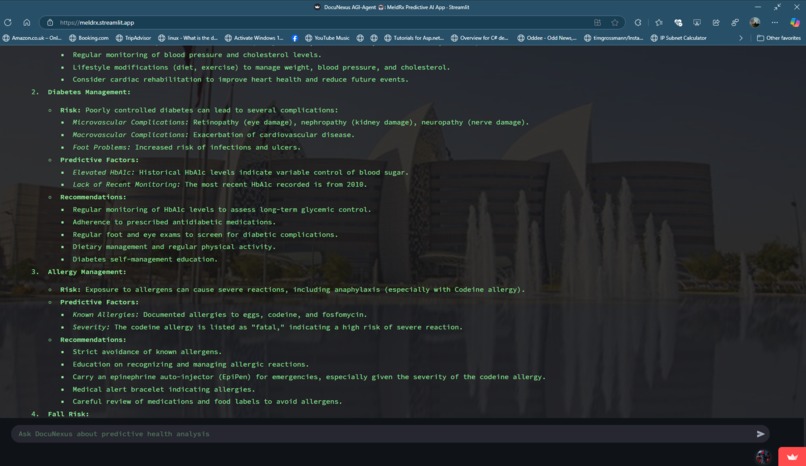Open the browser essentials heart icon
This screenshot has width=806, height=466.
[678, 23]
